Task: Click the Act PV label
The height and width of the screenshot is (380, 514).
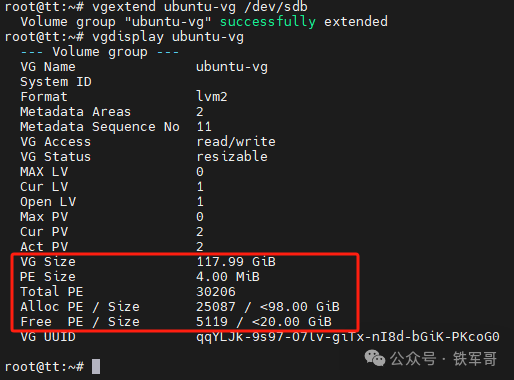Action: 44,247
